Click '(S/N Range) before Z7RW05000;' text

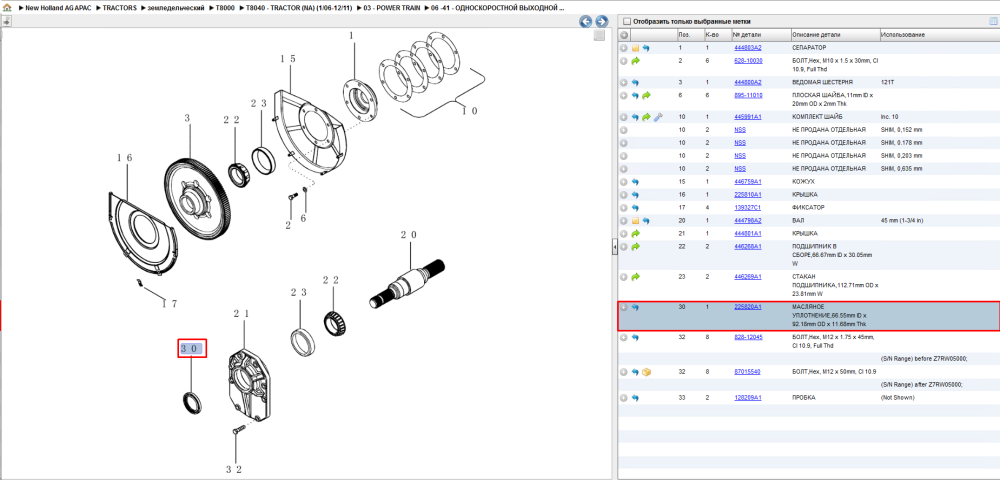tap(924, 359)
